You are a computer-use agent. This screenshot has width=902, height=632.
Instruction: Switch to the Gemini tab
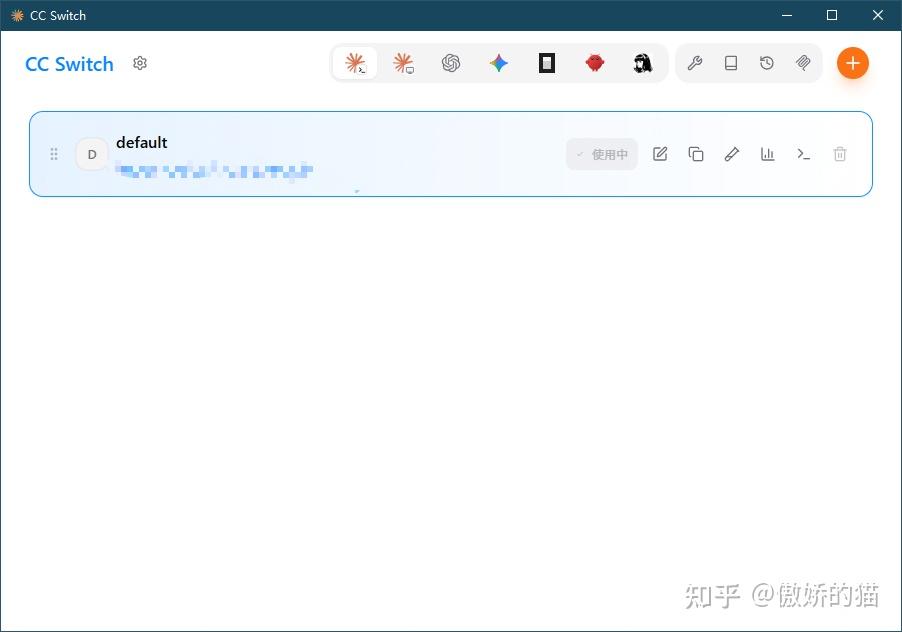[499, 63]
